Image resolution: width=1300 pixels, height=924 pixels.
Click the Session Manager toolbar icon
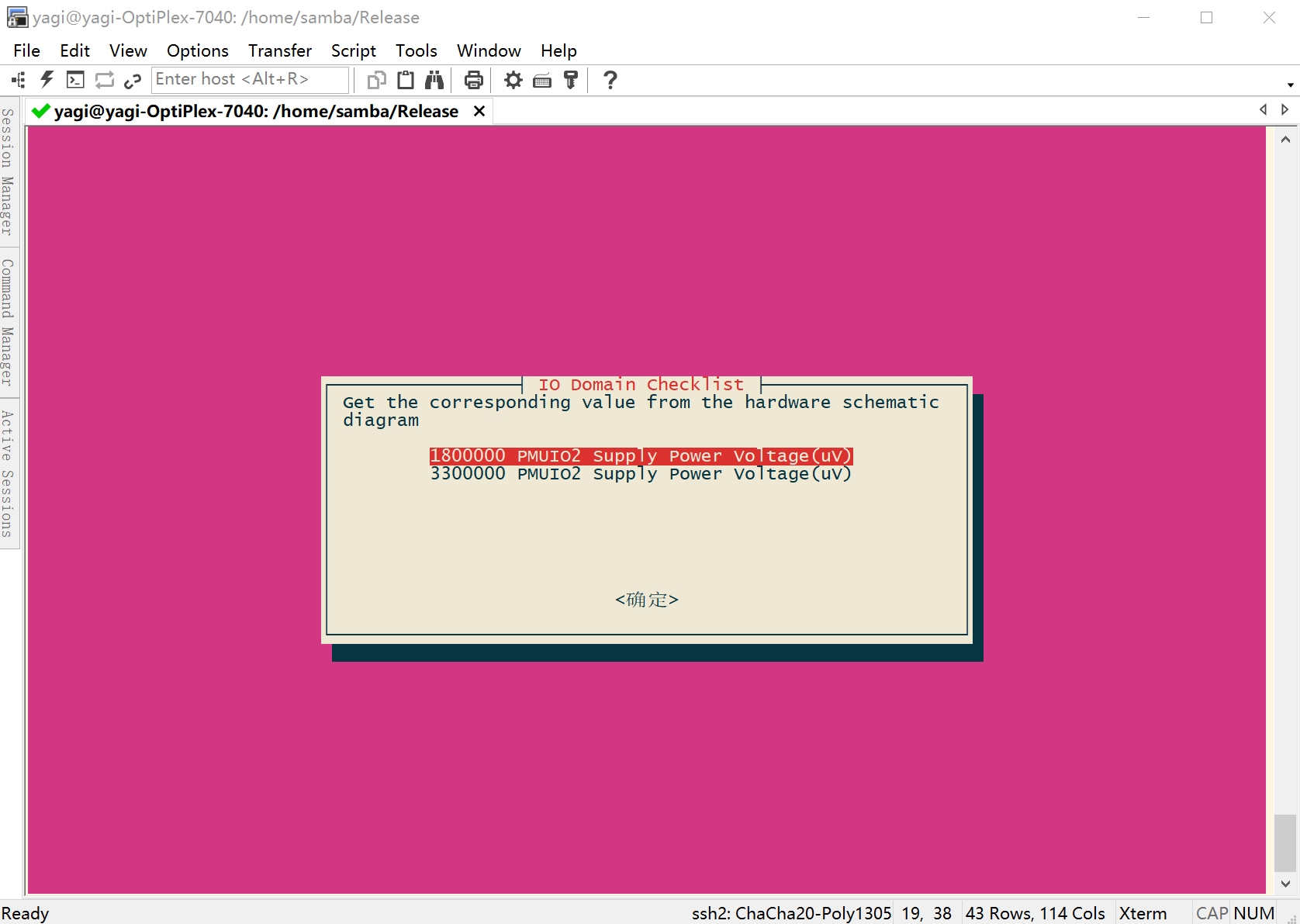point(18,80)
